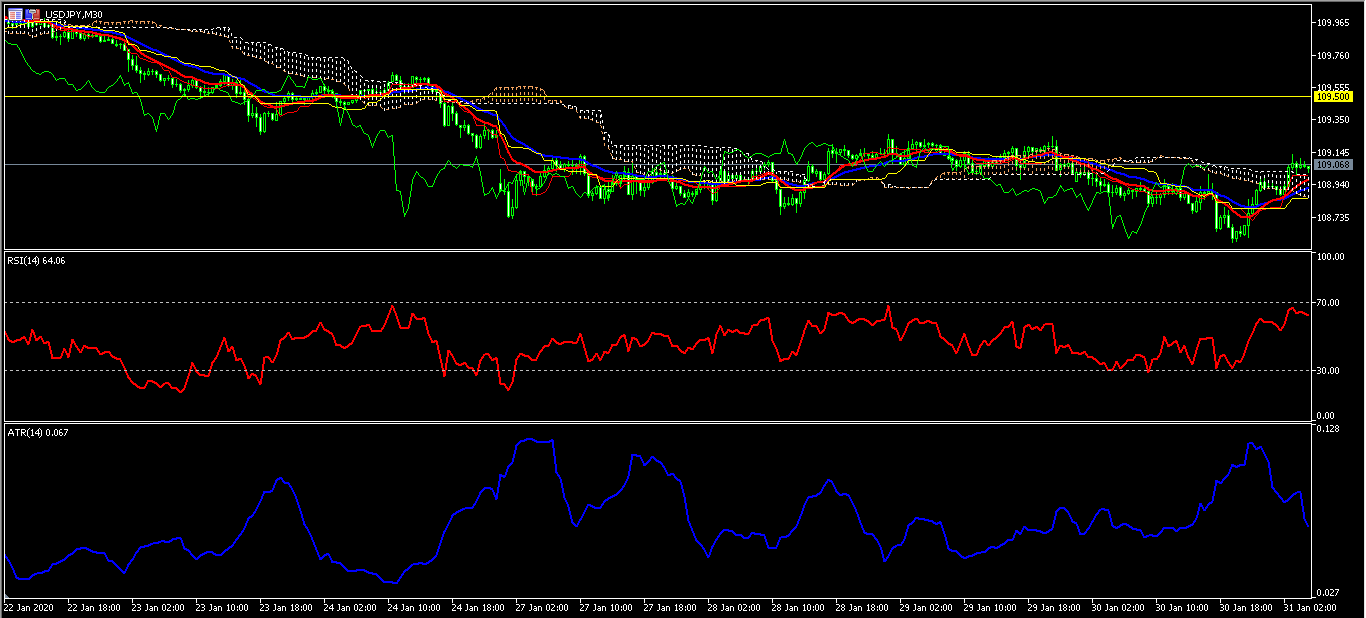Click the 108.735 price scale label
Viewport: 1366px width, 618px height.
1333,217
